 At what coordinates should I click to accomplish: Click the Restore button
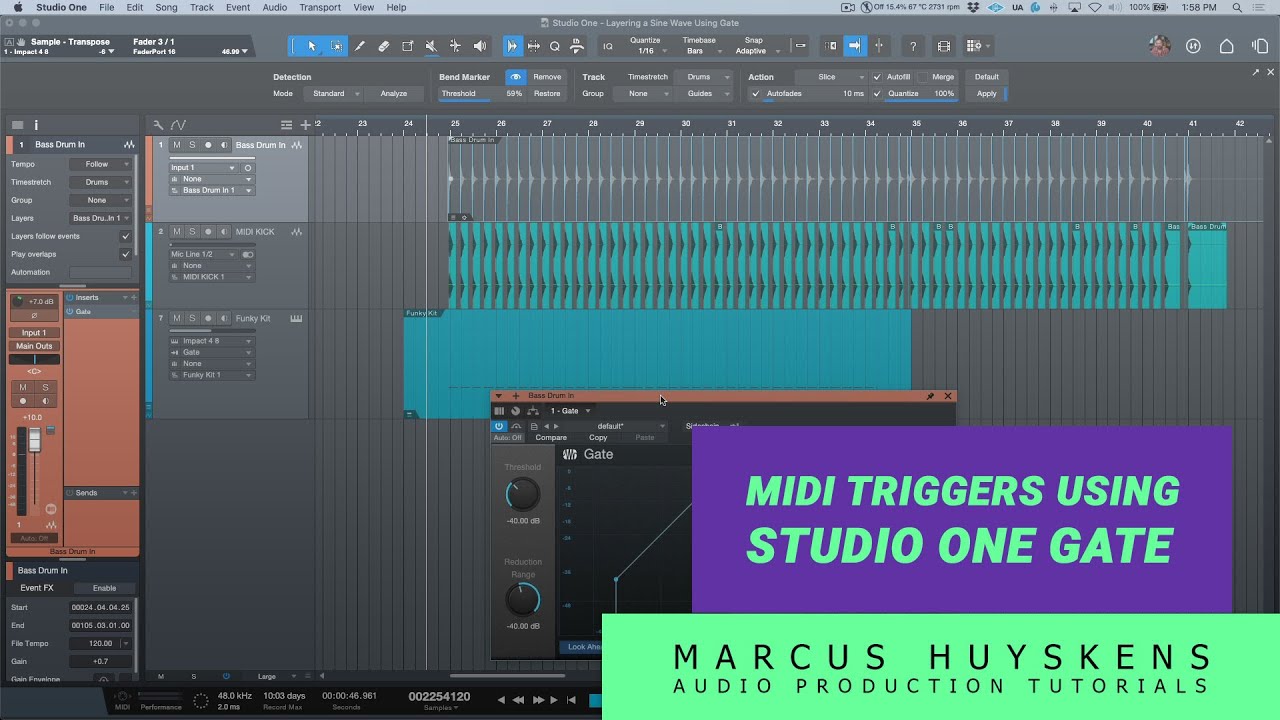pos(547,94)
